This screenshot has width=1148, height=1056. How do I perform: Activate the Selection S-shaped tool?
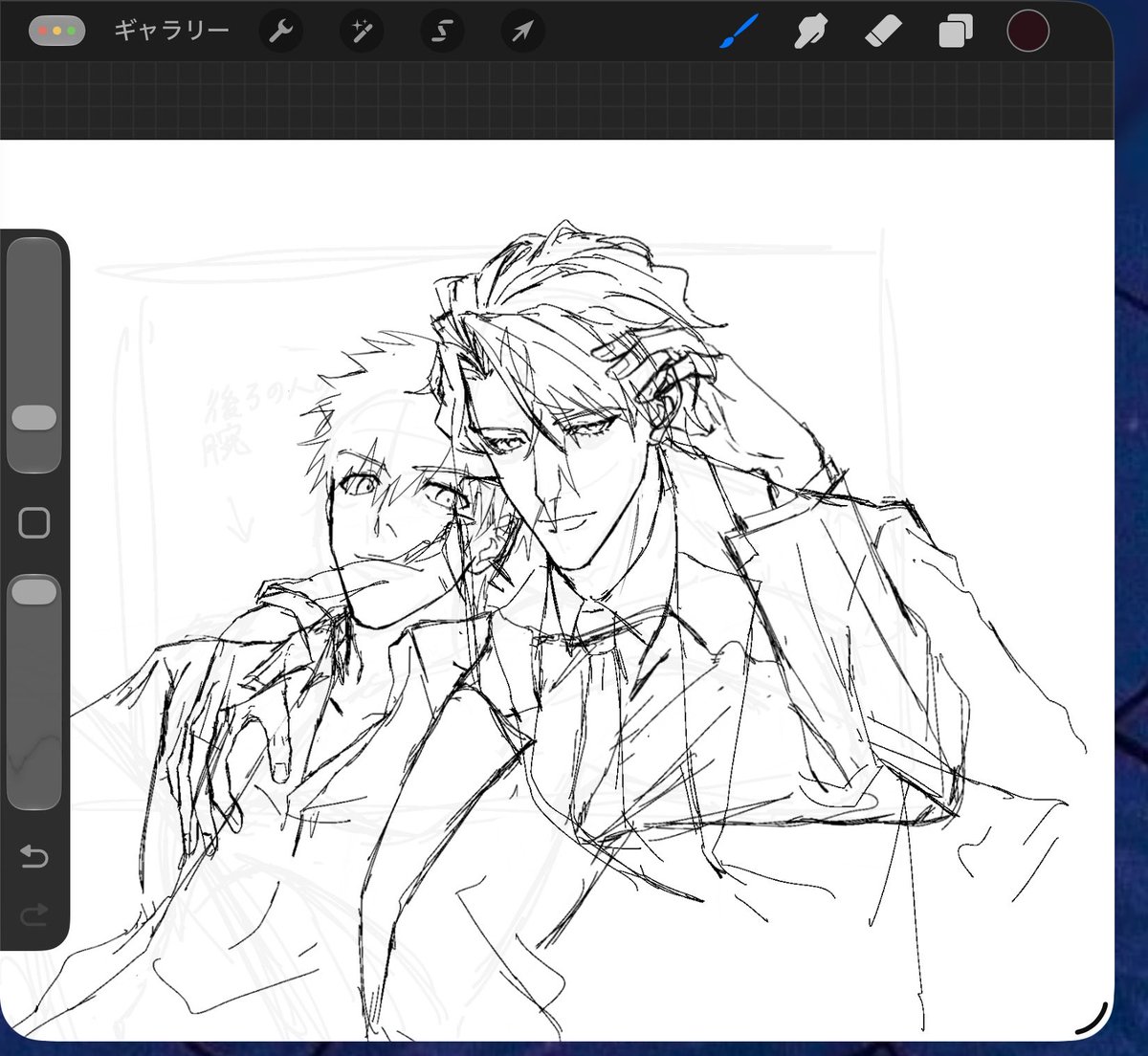pyautogui.click(x=441, y=32)
